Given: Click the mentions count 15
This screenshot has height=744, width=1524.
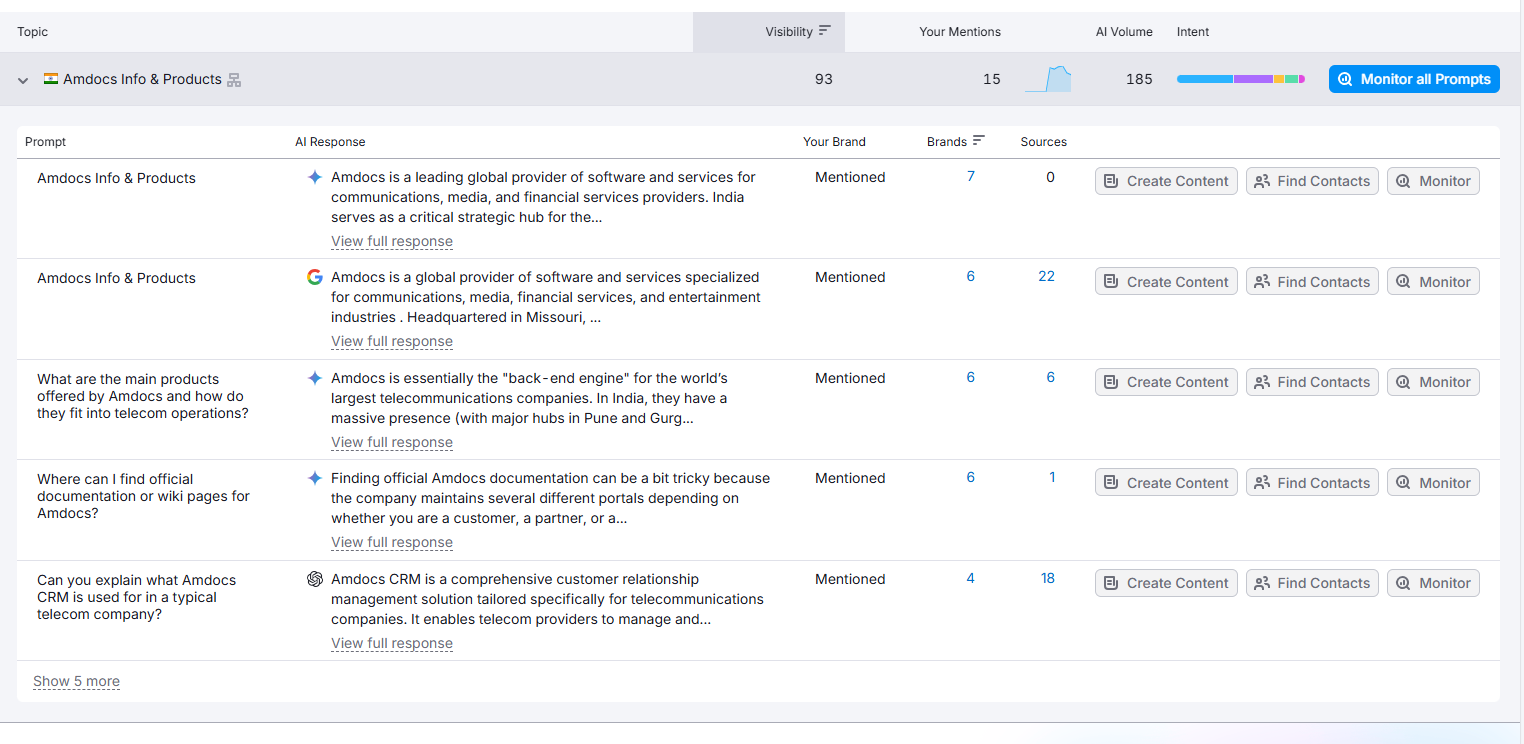Looking at the screenshot, I should coord(991,79).
